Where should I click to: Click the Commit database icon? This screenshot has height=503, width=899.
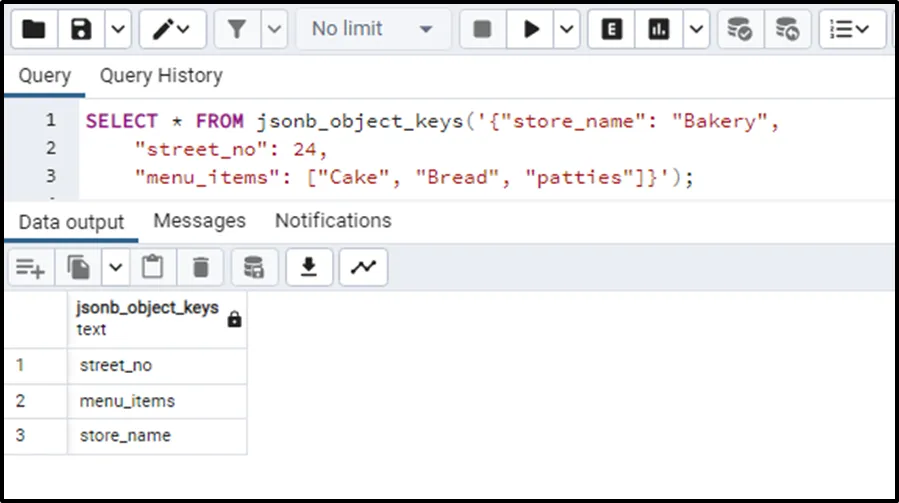740,29
